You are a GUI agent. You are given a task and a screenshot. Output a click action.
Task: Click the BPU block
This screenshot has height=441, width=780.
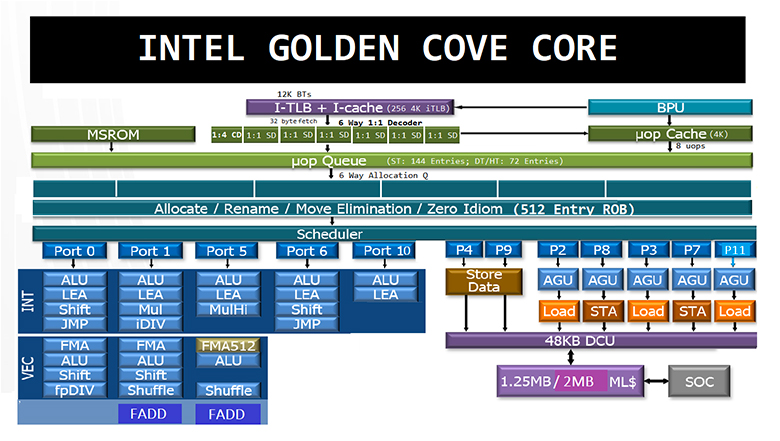coord(670,107)
